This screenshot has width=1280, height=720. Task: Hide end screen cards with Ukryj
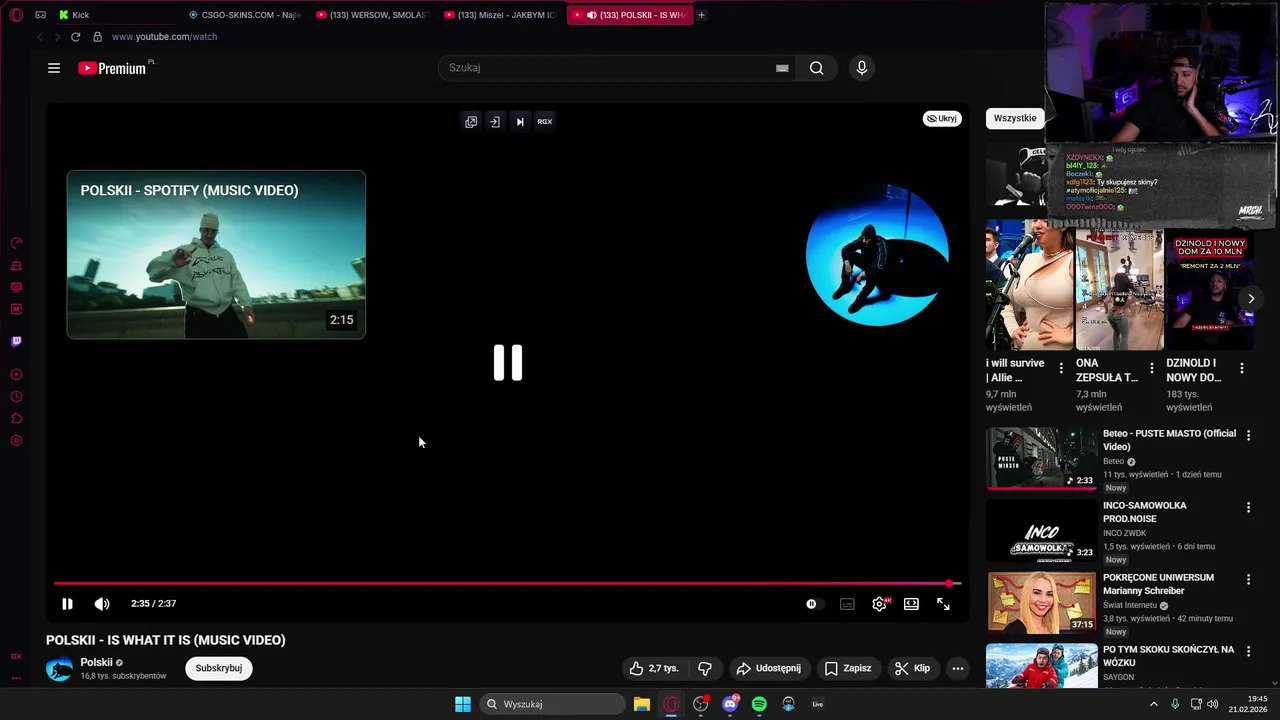[942, 118]
